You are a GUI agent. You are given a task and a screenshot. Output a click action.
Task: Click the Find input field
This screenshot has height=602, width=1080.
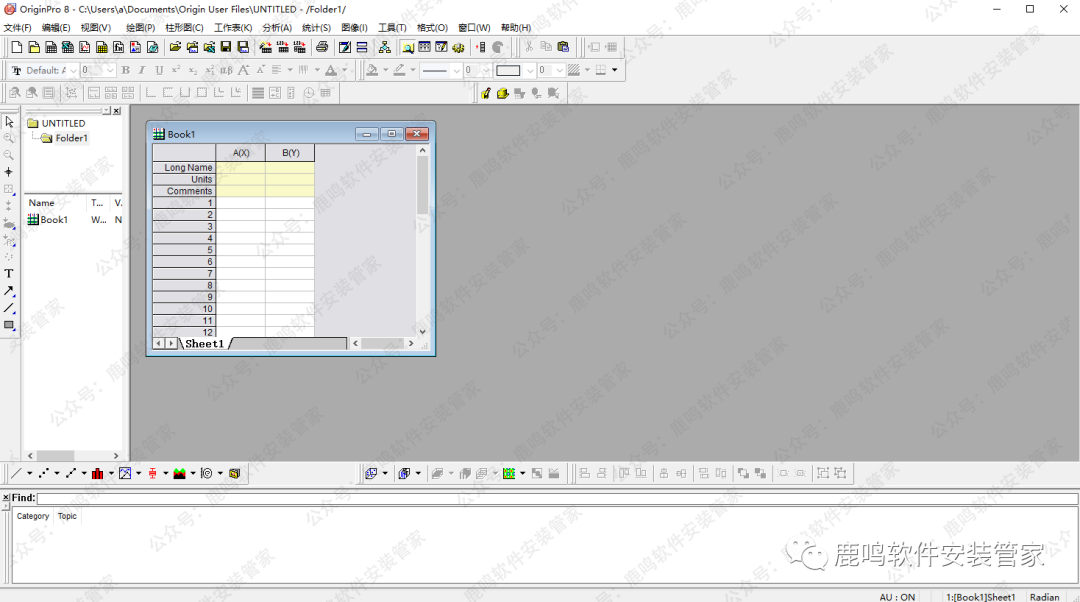click(x=556, y=498)
